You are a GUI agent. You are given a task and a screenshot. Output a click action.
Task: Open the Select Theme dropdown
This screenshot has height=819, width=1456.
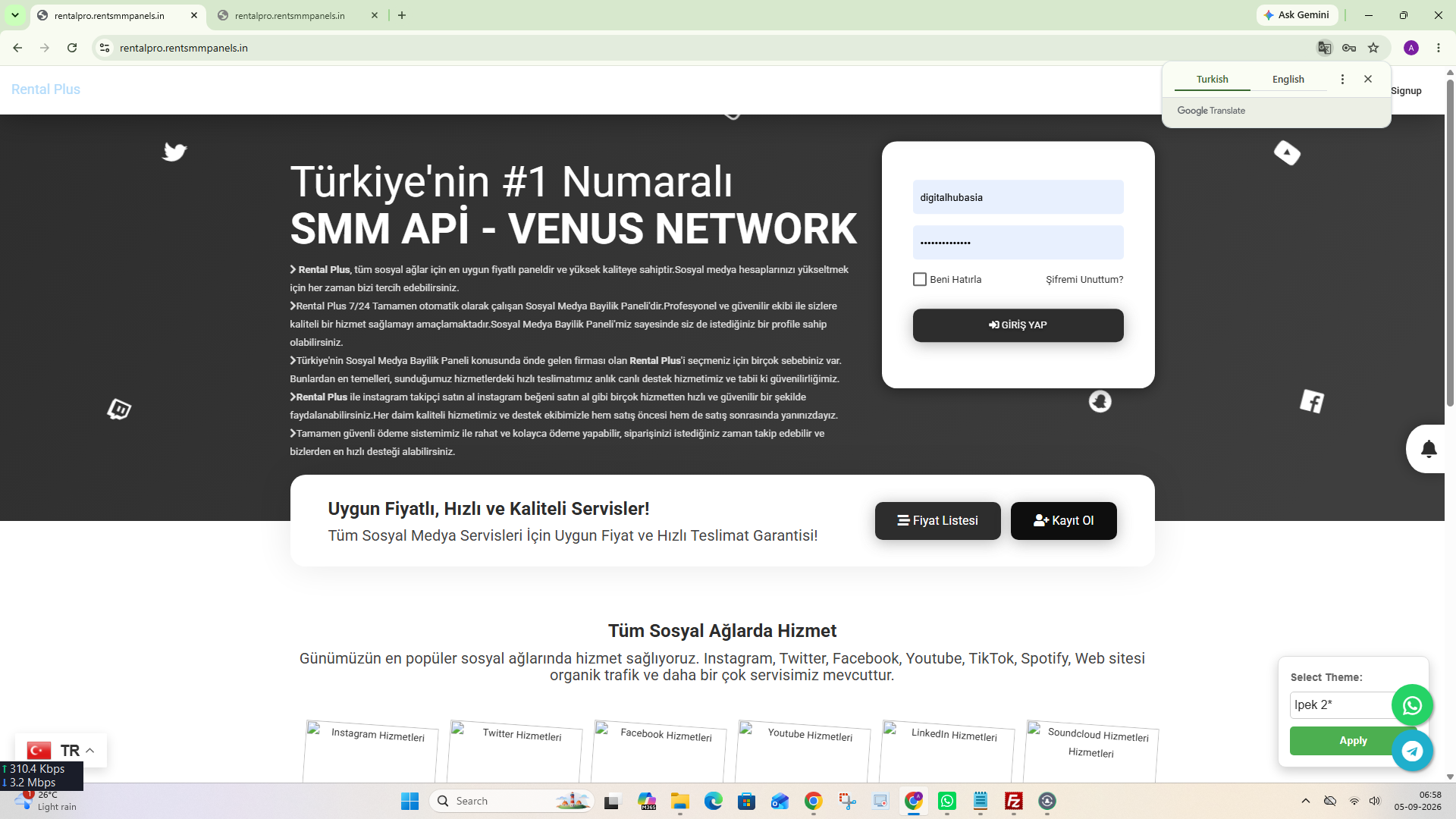tap(1342, 705)
